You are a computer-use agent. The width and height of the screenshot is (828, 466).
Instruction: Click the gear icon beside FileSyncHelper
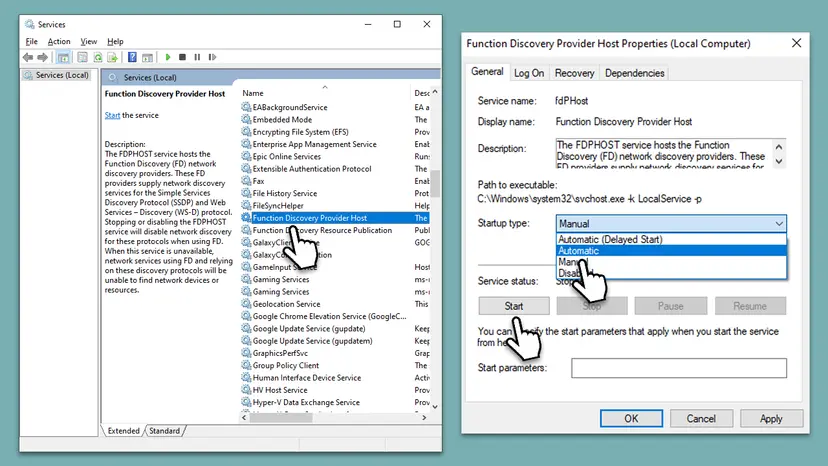[x=246, y=206]
